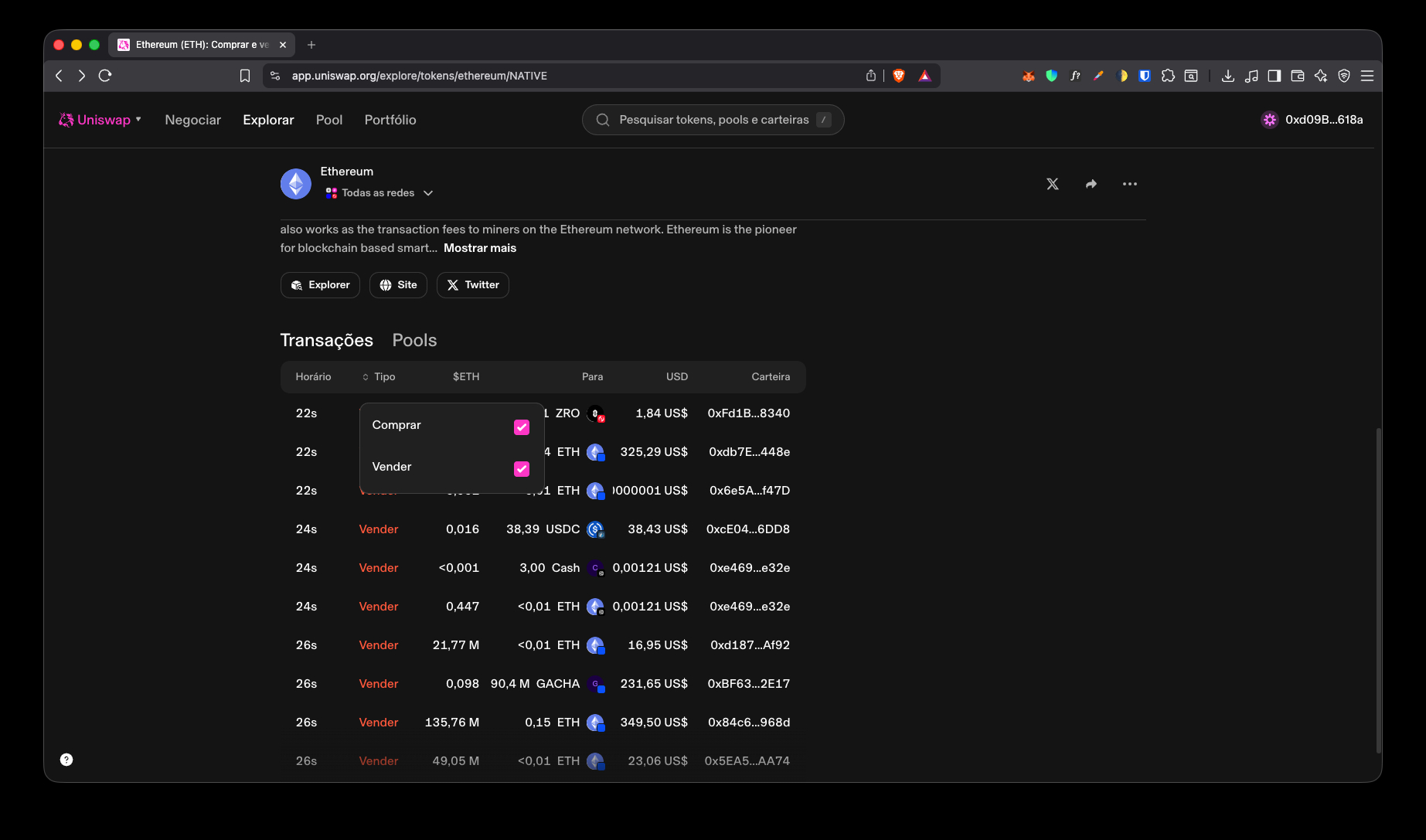Close the Ethereum (ETH) browser tab
The height and width of the screenshot is (840, 1426).
(x=283, y=45)
